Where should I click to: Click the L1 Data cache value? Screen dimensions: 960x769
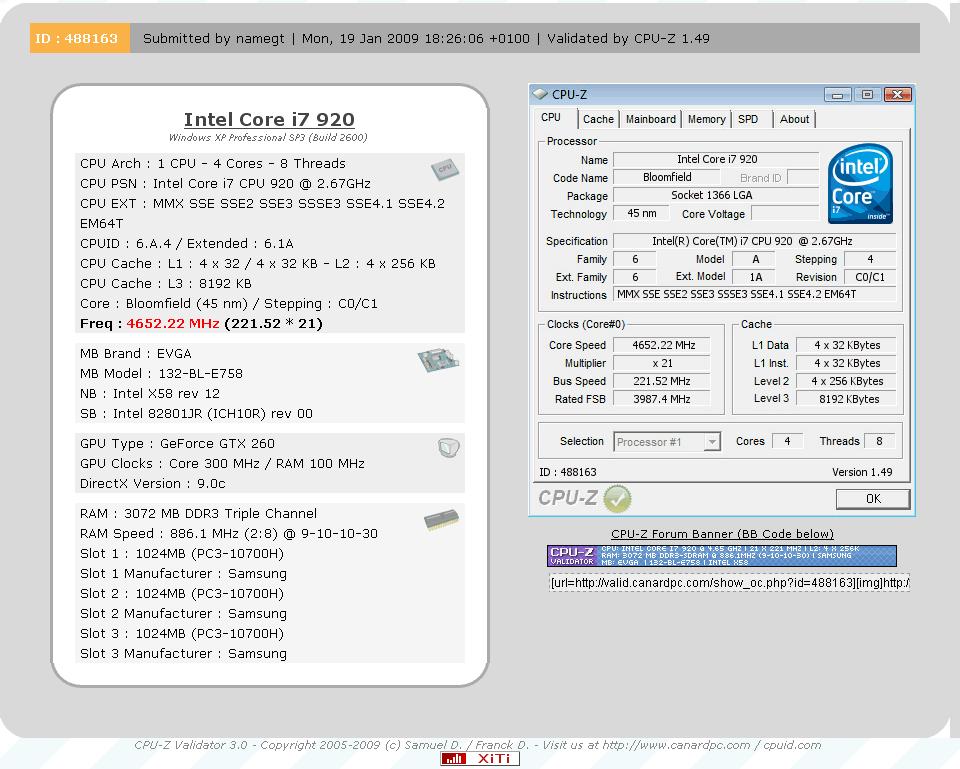(846, 345)
